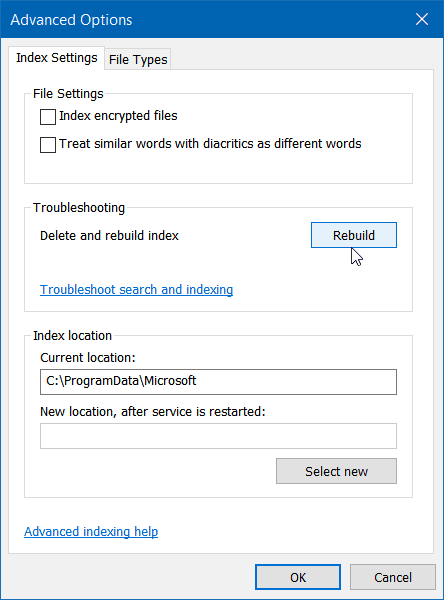The height and width of the screenshot is (600, 444).
Task: Click the "Current location:" label
Action: (x=88, y=357)
